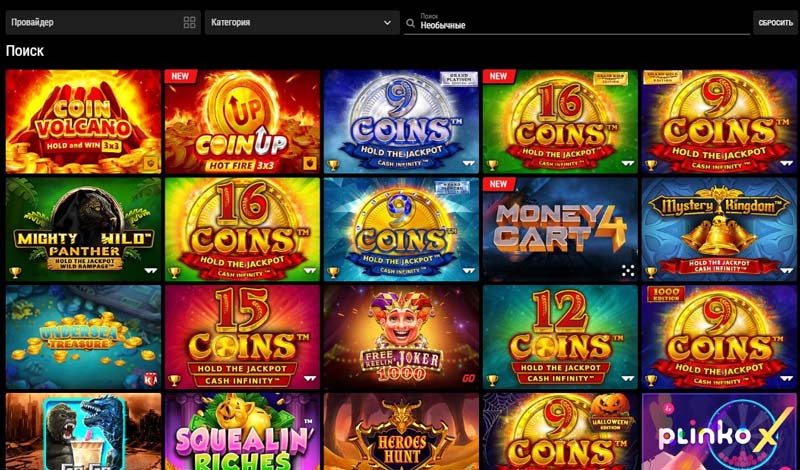Click the Поиск search input field
Viewport: 800px width, 470px height.
point(577,23)
